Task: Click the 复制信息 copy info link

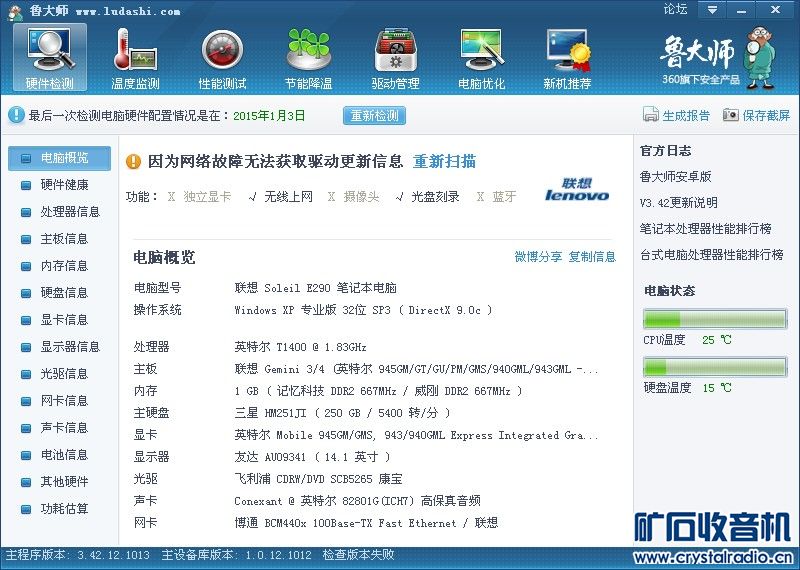Action: pyautogui.click(x=592, y=257)
